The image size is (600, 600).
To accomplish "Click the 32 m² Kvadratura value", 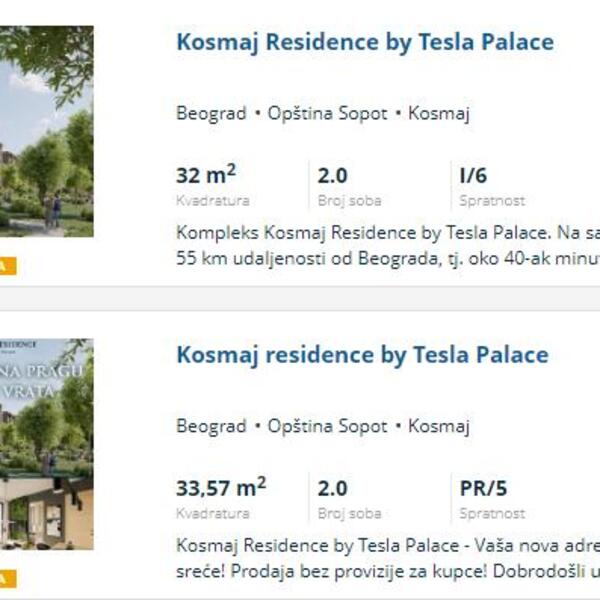I will [206, 176].
